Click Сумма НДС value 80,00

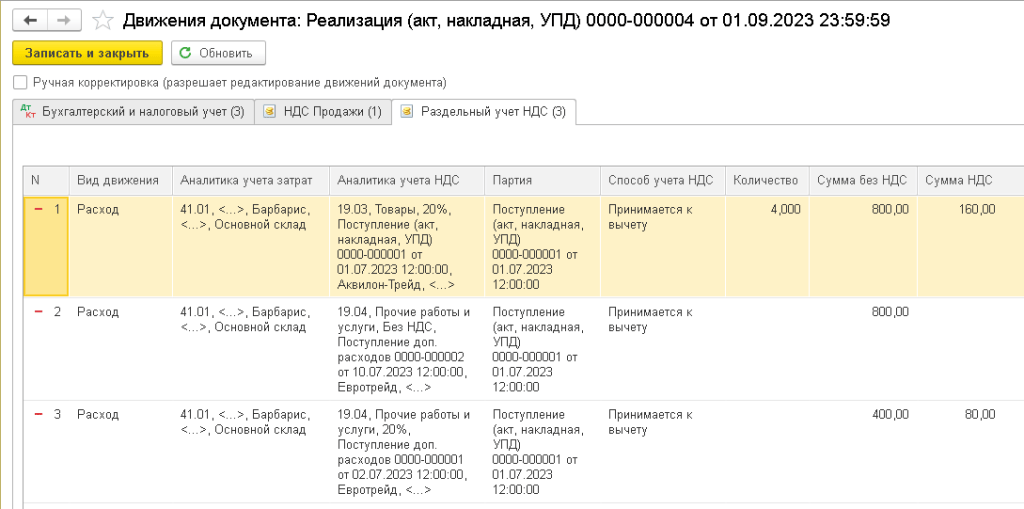coord(982,414)
